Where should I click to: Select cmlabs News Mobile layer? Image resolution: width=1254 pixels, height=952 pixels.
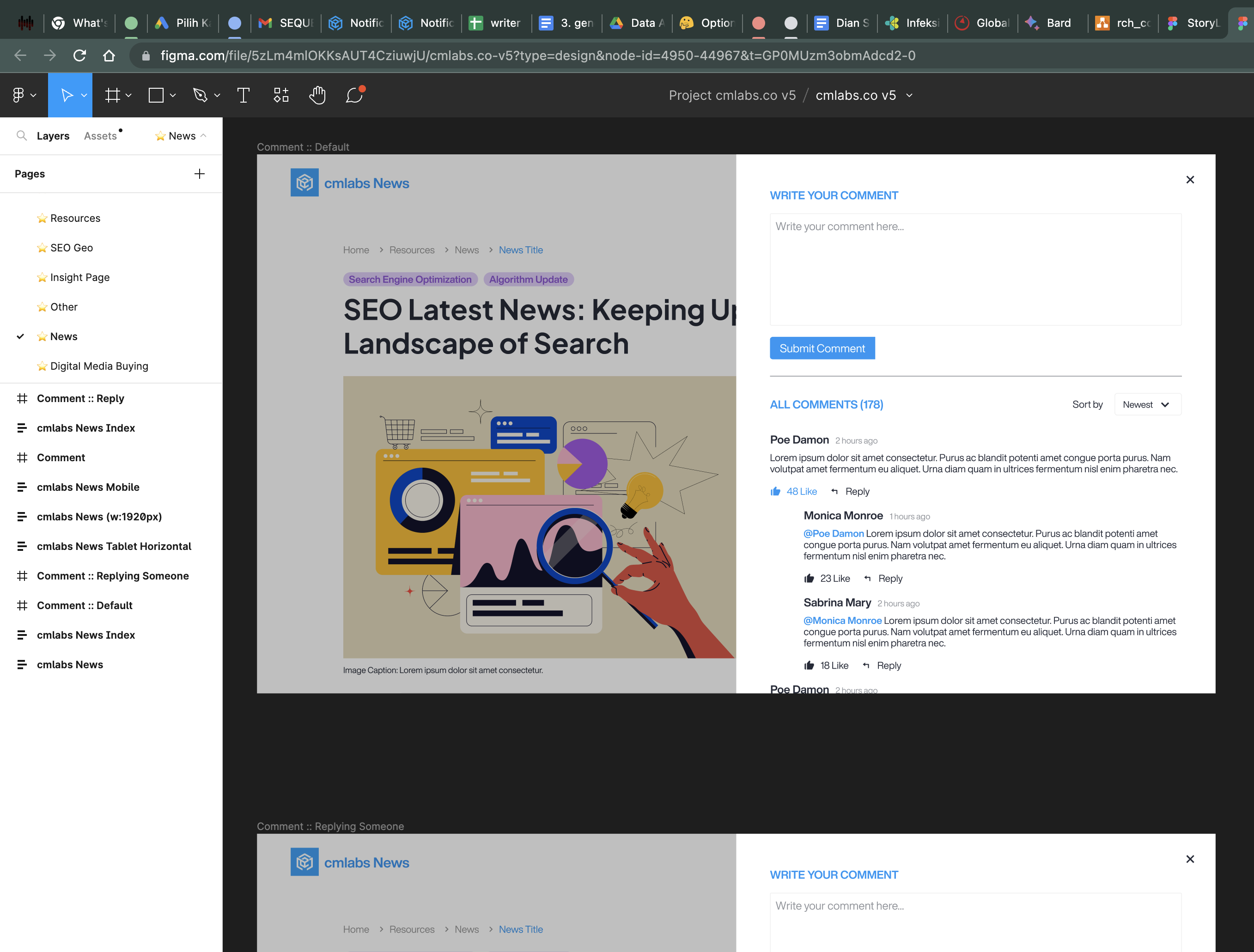click(88, 487)
